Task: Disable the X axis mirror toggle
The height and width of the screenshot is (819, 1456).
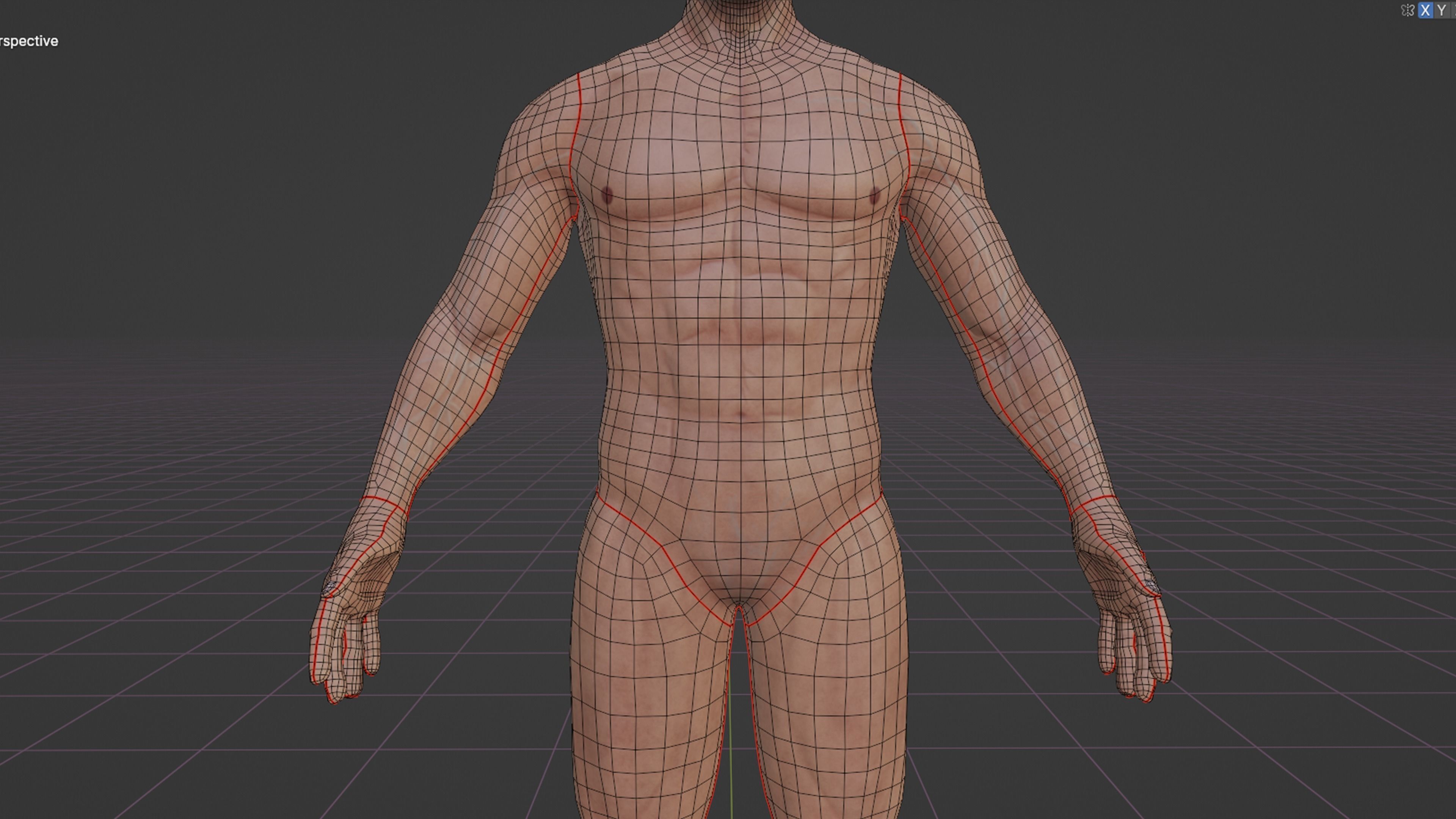Action: click(1426, 10)
